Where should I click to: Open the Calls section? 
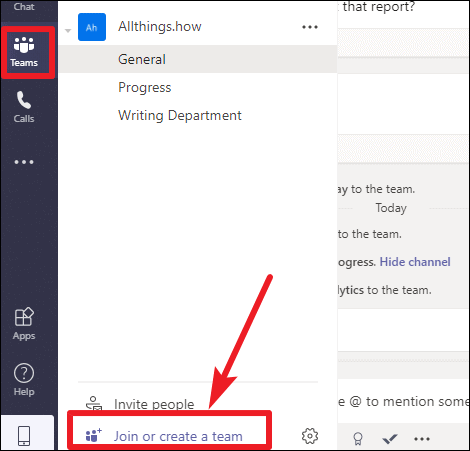pos(24,107)
